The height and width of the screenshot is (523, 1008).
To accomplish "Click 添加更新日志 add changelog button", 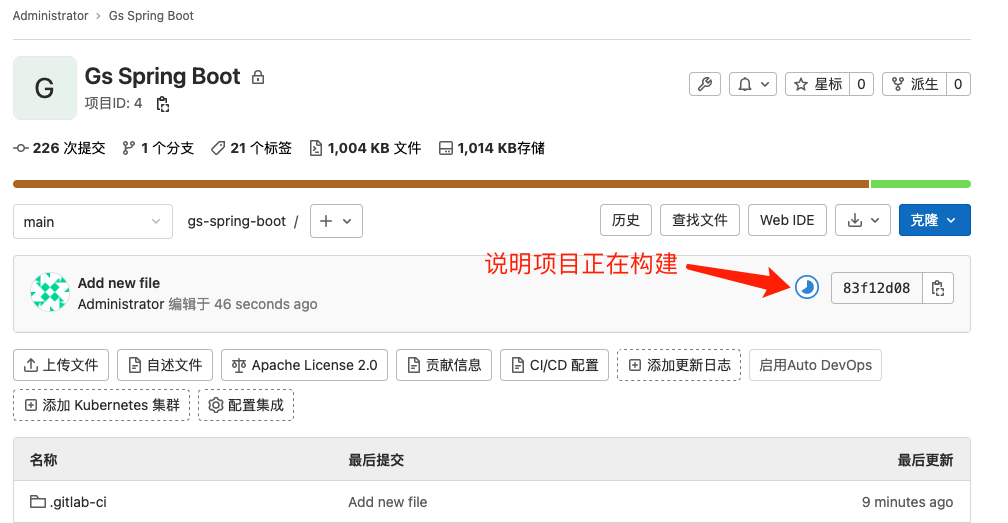I will 679,365.
